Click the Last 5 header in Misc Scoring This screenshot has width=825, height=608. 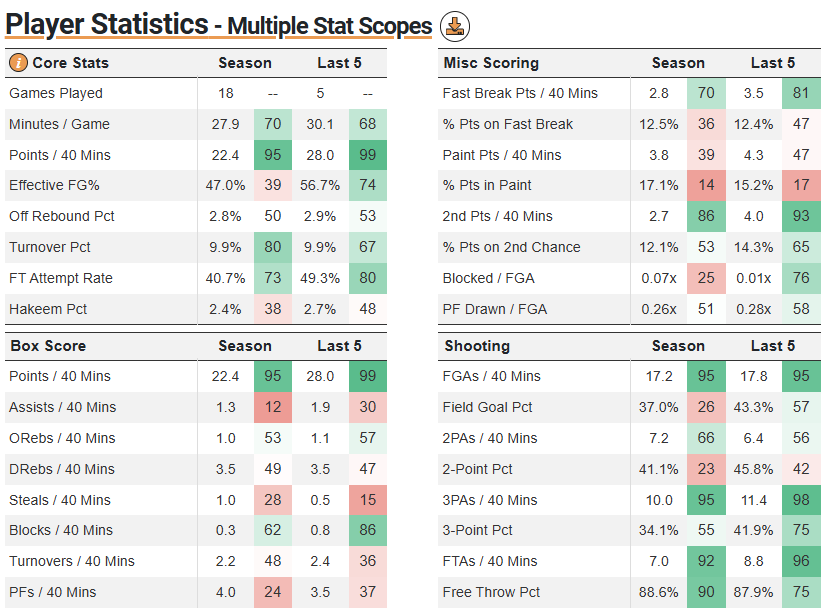[x=773, y=63]
